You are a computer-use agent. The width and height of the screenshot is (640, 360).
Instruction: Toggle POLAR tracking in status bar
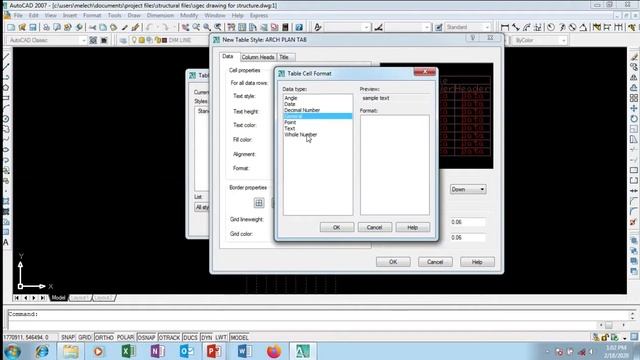tap(125, 338)
